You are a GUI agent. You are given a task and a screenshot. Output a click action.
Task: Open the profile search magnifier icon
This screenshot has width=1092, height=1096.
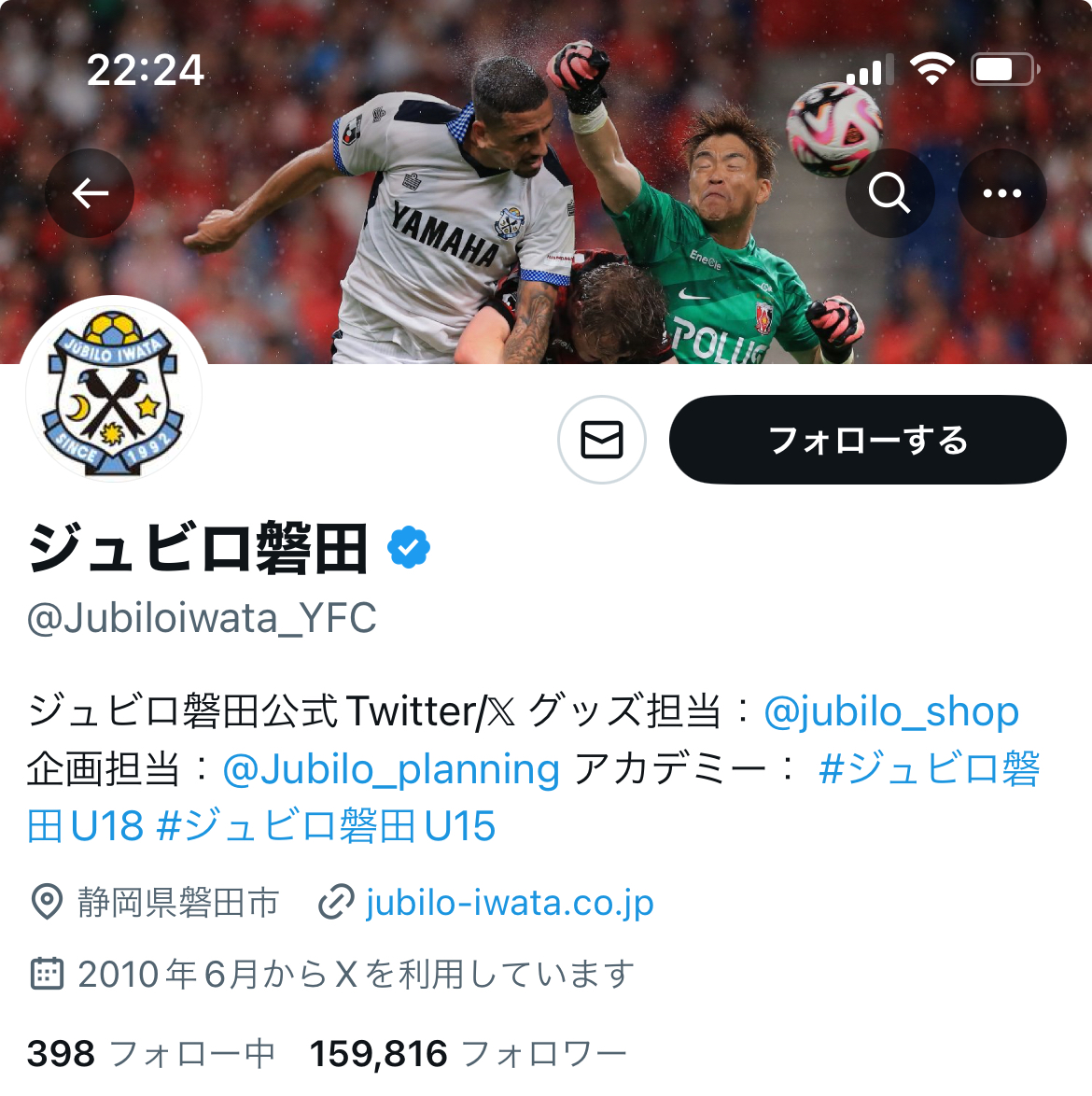coord(889,193)
